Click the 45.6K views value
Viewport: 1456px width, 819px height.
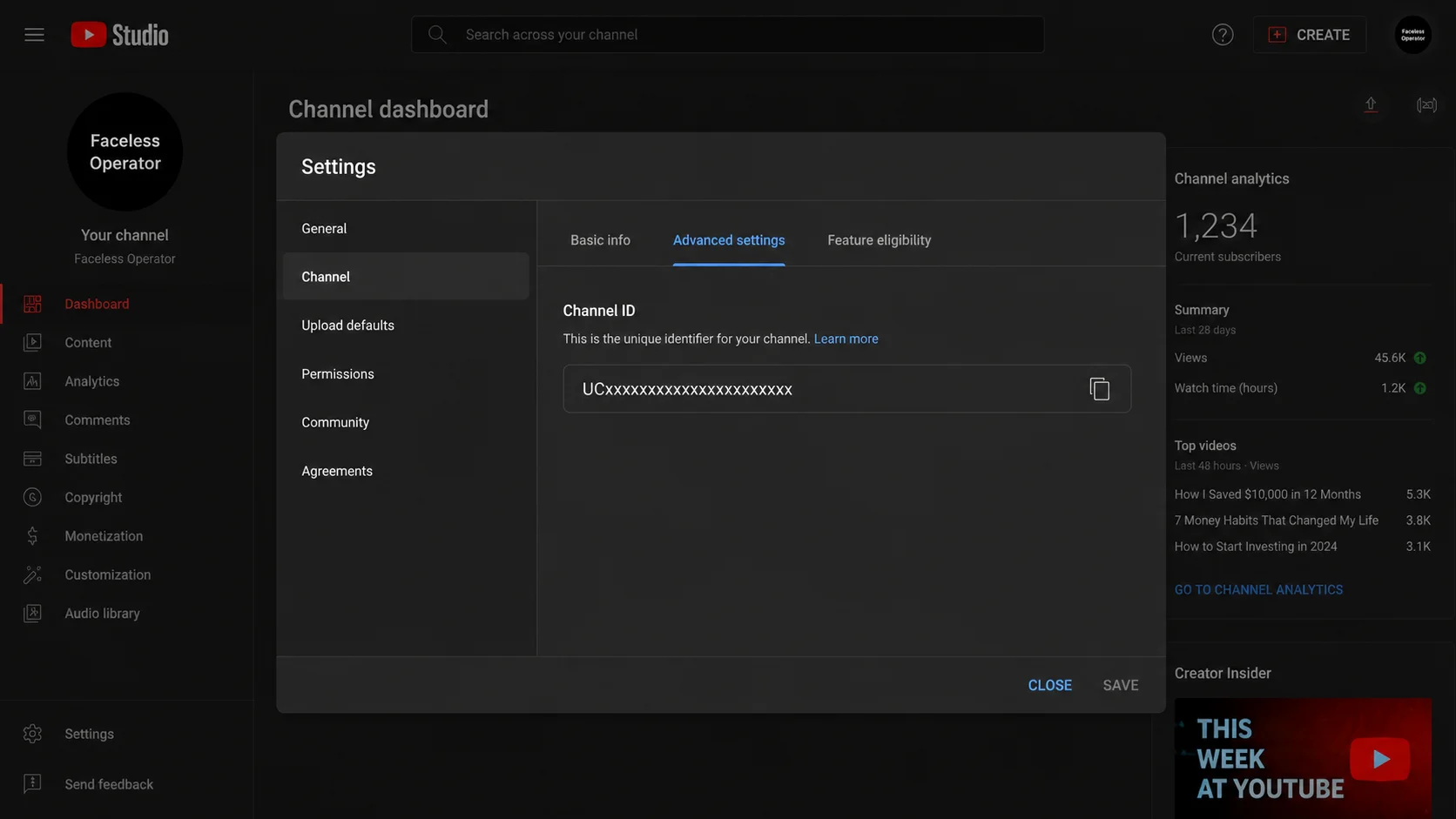click(x=1390, y=358)
